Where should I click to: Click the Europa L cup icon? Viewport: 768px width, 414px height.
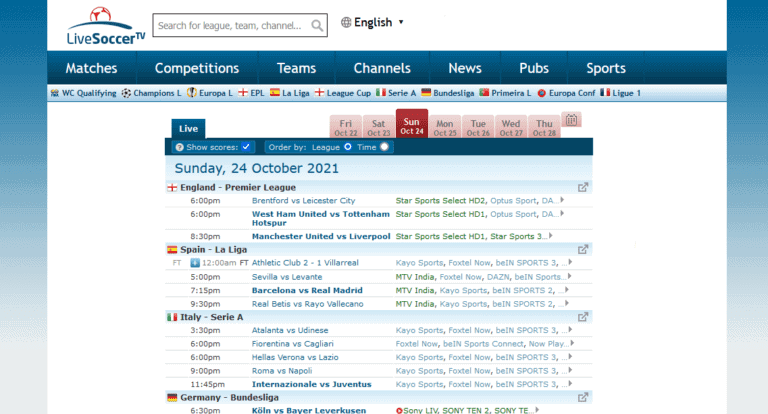192,92
